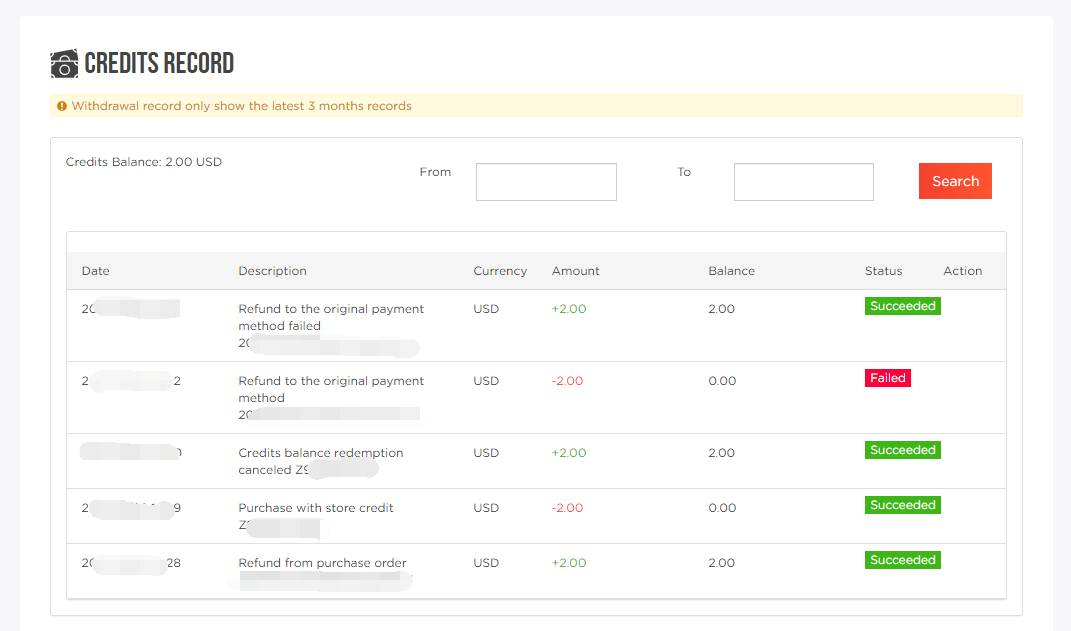The height and width of the screenshot is (631, 1071).
Task: Select the Refund from purchase order description
Action: pyautogui.click(x=322, y=563)
